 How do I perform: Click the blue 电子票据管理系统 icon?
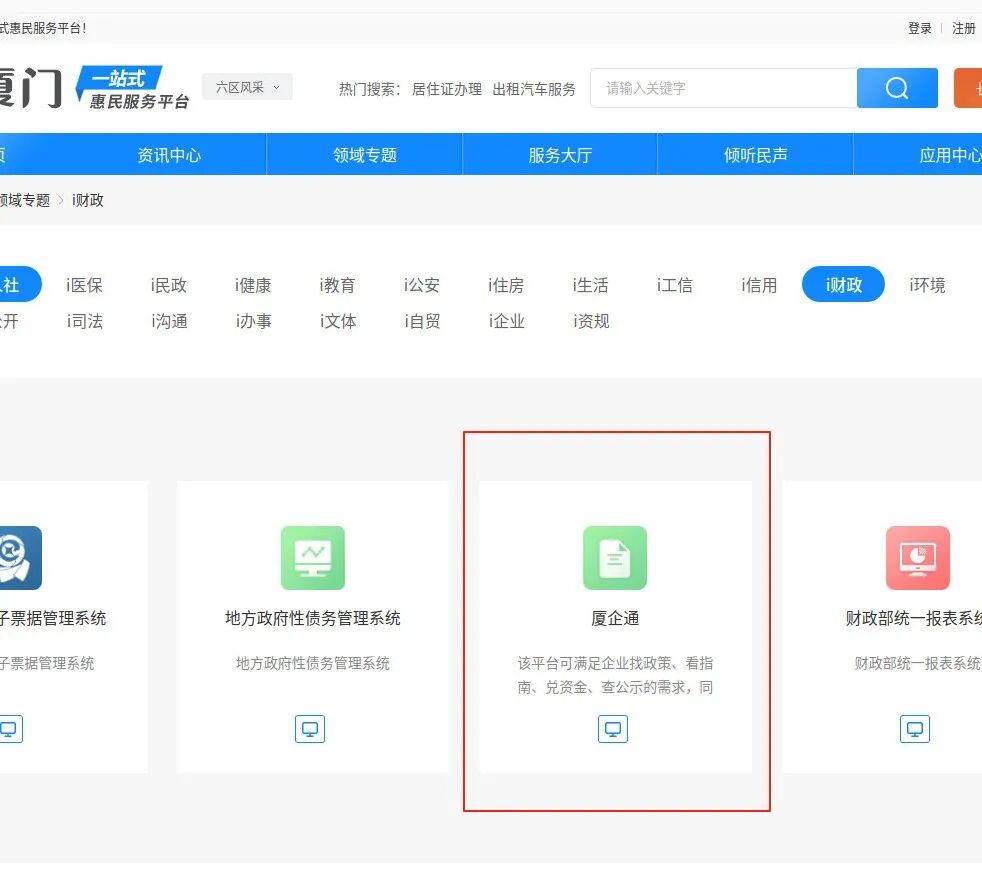15,558
